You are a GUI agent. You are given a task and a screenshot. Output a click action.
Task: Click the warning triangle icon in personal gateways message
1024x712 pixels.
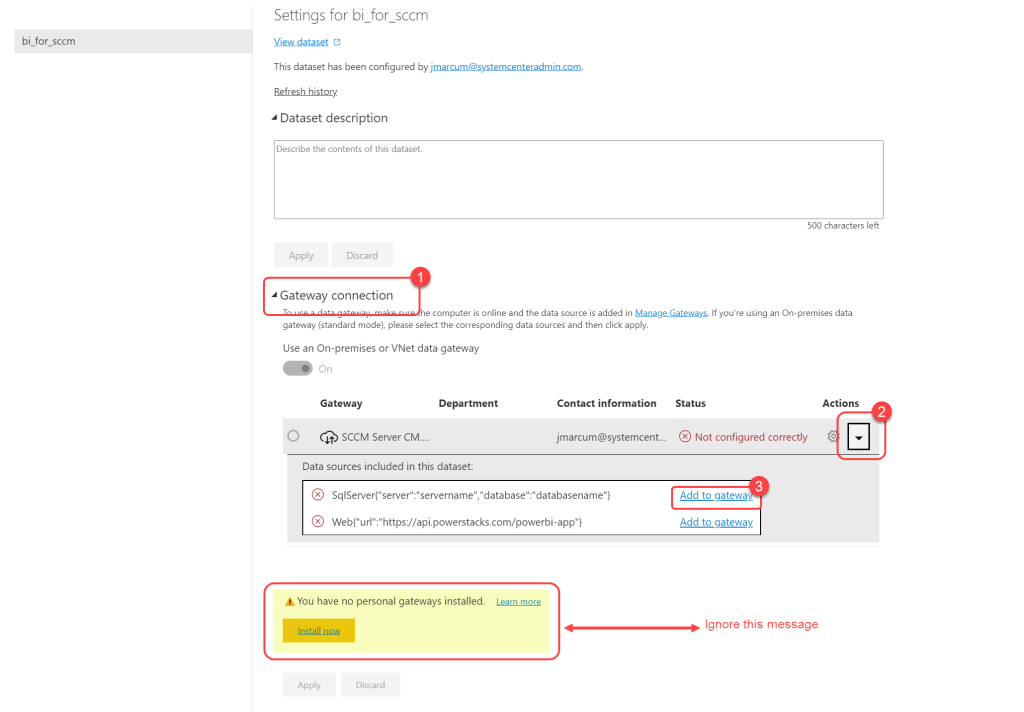coord(290,602)
